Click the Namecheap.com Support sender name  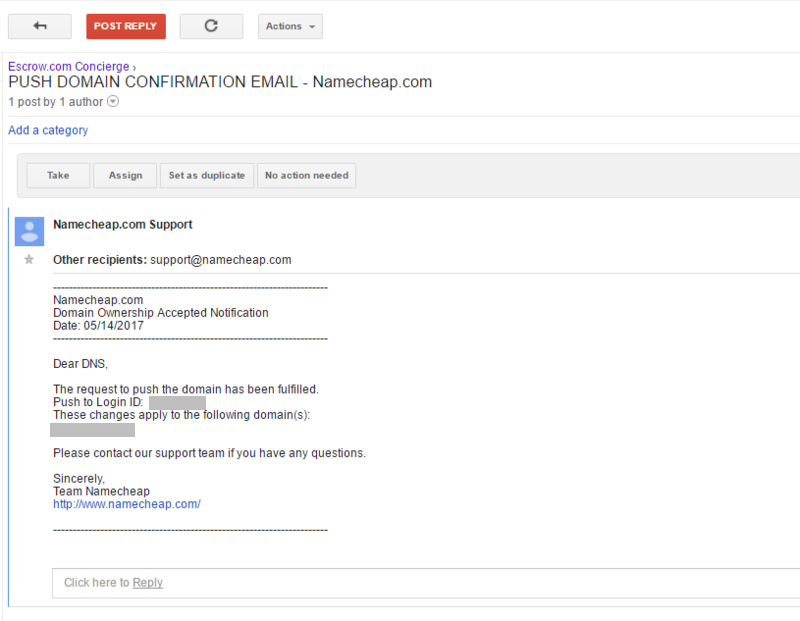point(122,225)
